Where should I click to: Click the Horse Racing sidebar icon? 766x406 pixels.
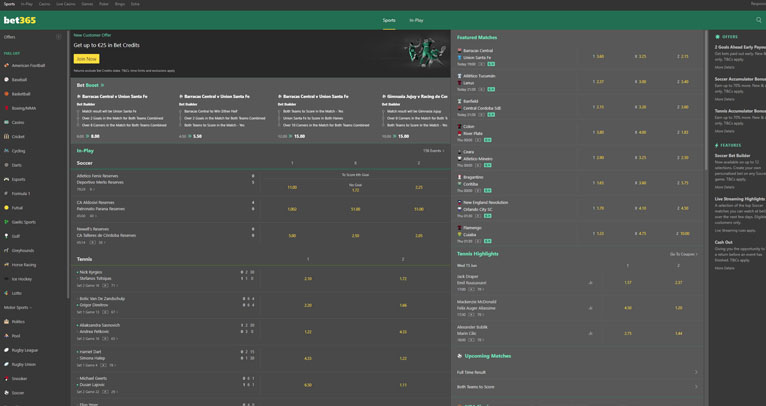coord(7,265)
